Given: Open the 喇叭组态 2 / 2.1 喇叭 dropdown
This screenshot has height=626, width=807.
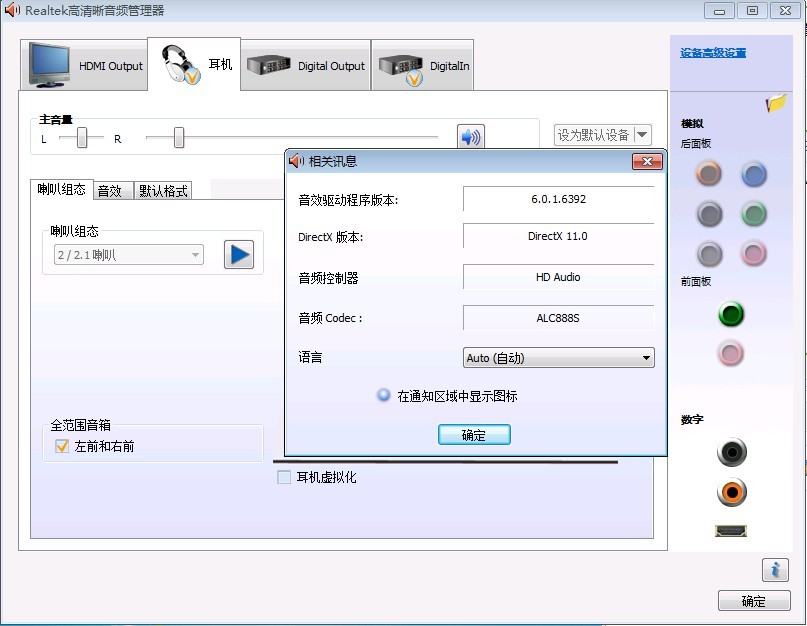Looking at the screenshot, I should coord(128,255).
